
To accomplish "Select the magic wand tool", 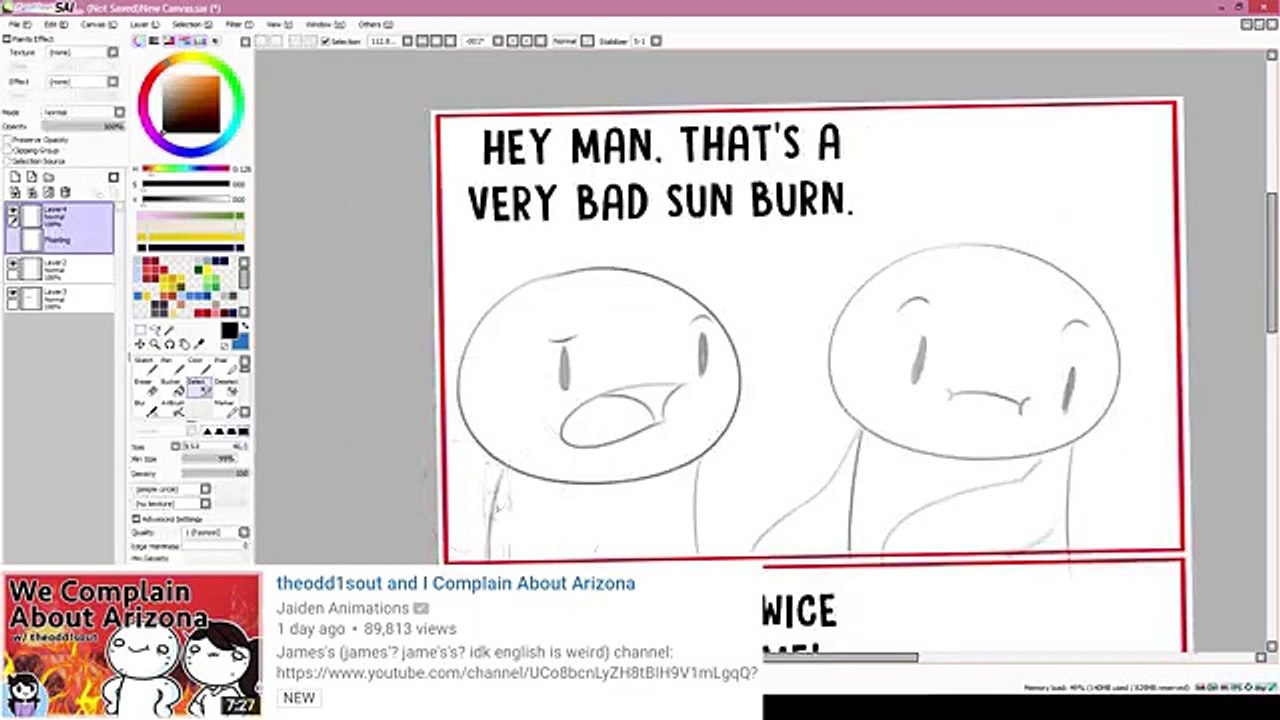I will click(170, 331).
